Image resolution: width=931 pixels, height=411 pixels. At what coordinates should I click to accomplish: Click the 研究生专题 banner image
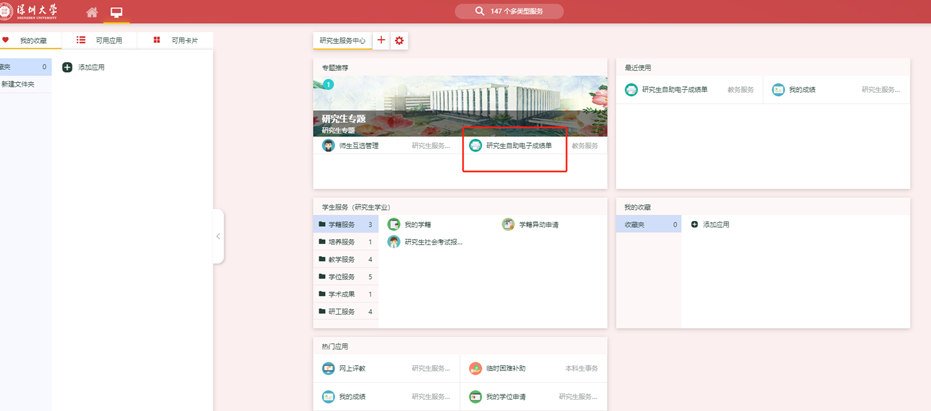click(460, 106)
